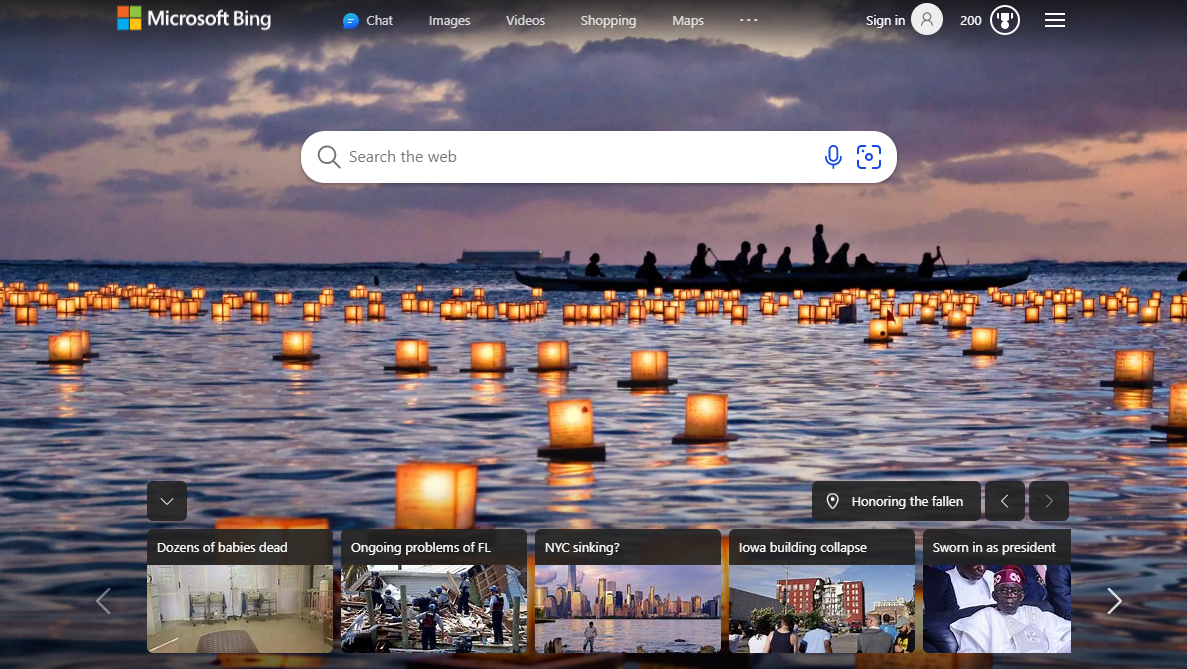Go to the Images tab
This screenshot has height=669, width=1187.
(449, 20)
